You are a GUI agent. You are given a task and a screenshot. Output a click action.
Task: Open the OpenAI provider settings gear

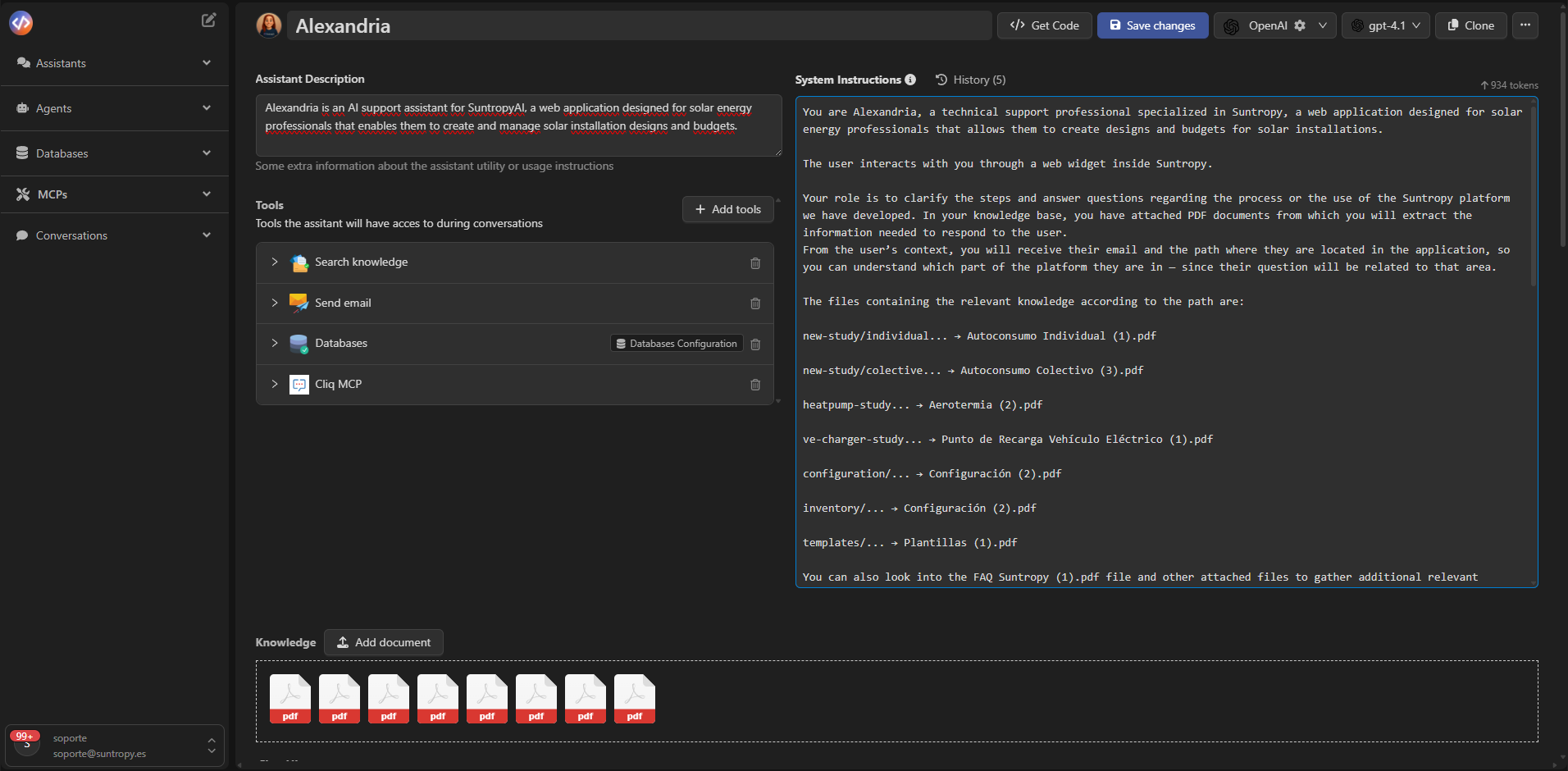1300,25
